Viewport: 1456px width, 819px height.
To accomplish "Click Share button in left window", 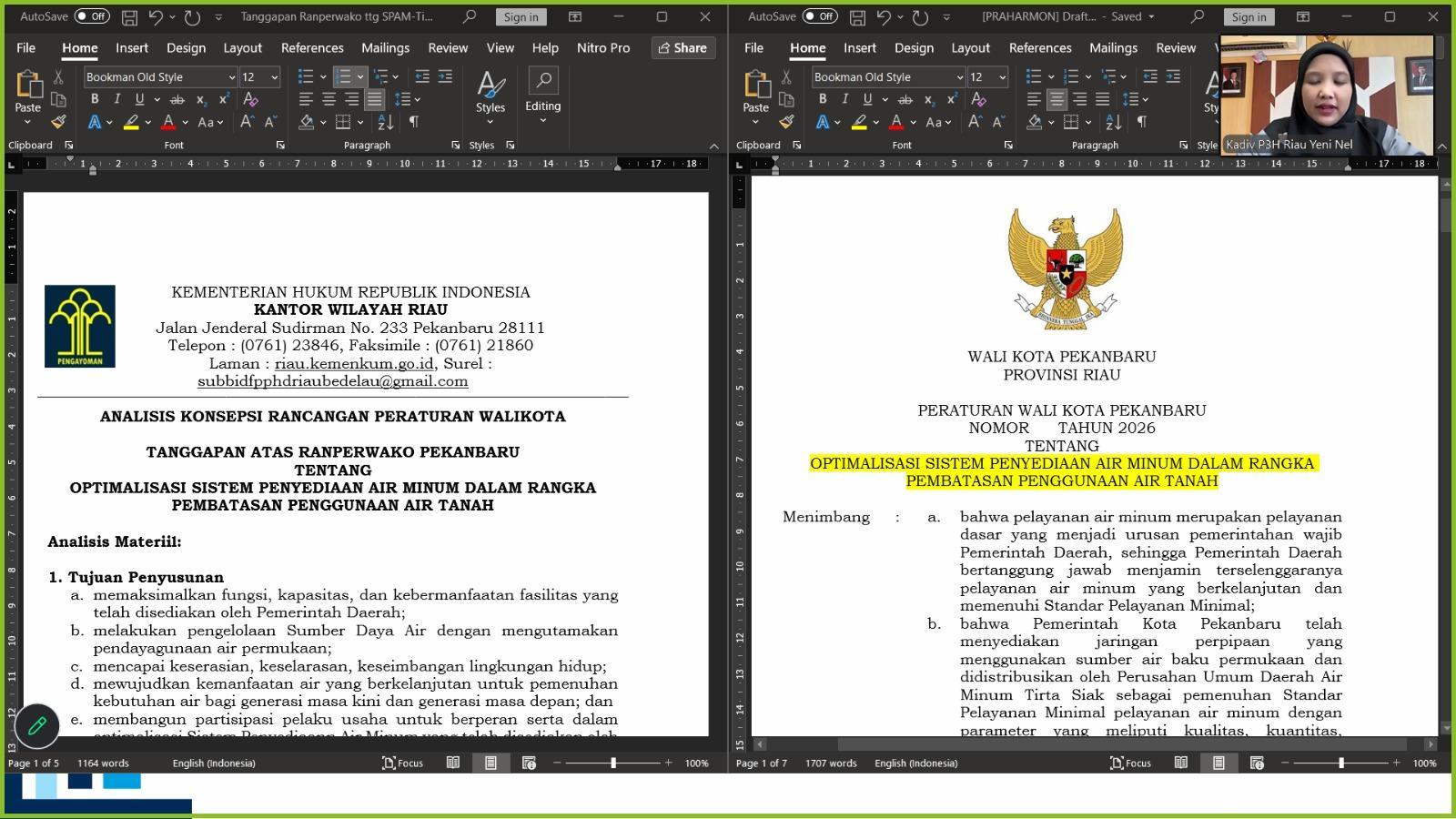I will click(x=682, y=47).
